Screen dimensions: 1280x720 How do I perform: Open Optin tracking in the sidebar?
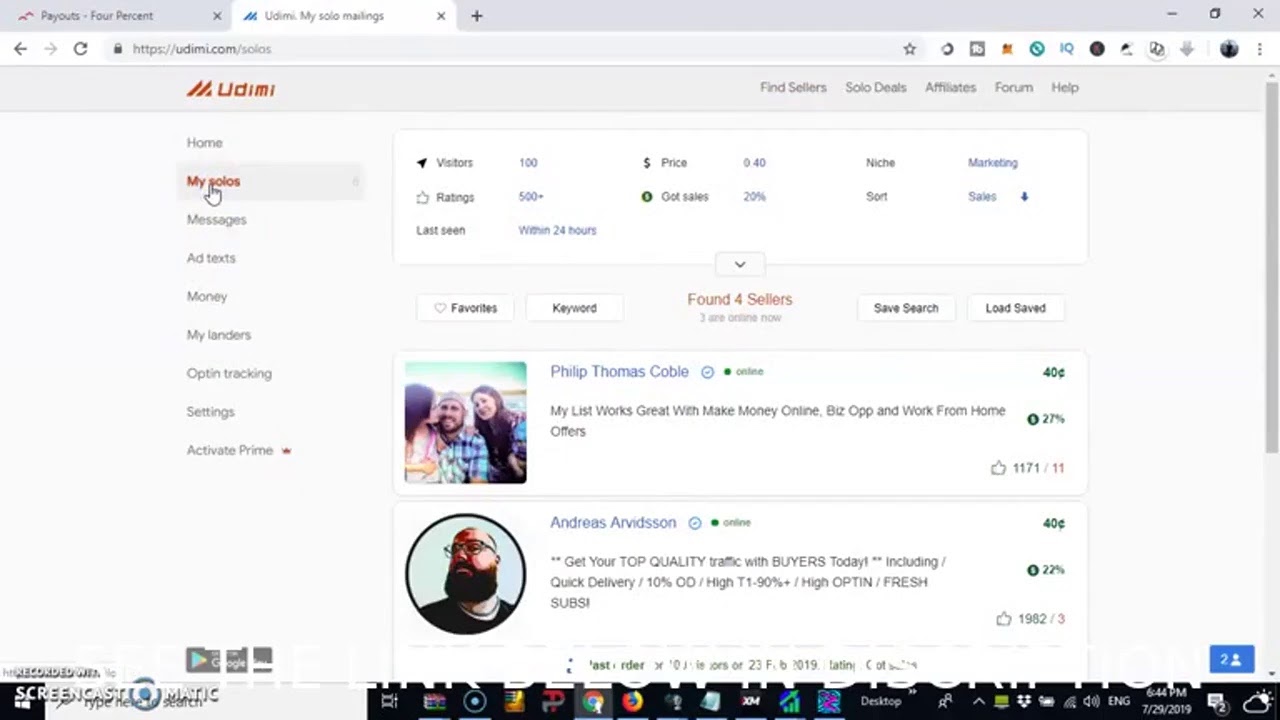[229, 374]
